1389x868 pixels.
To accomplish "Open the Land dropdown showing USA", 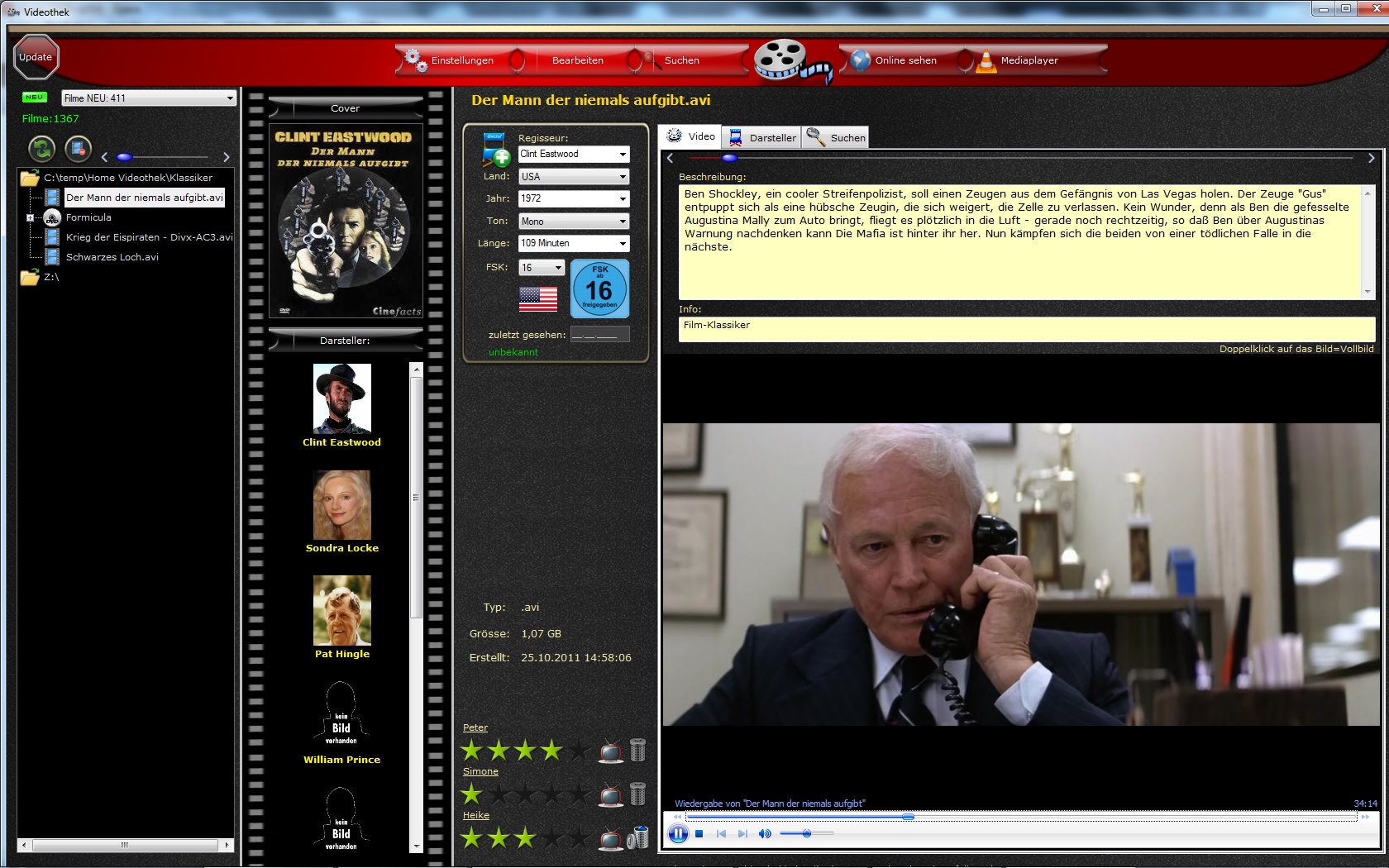I will 574,177.
